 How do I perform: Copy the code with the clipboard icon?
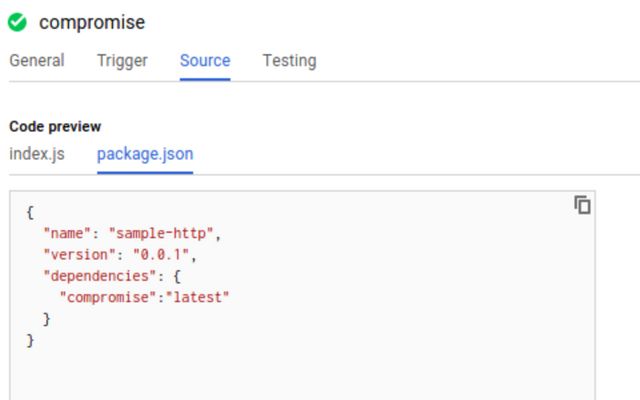(582, 205)
